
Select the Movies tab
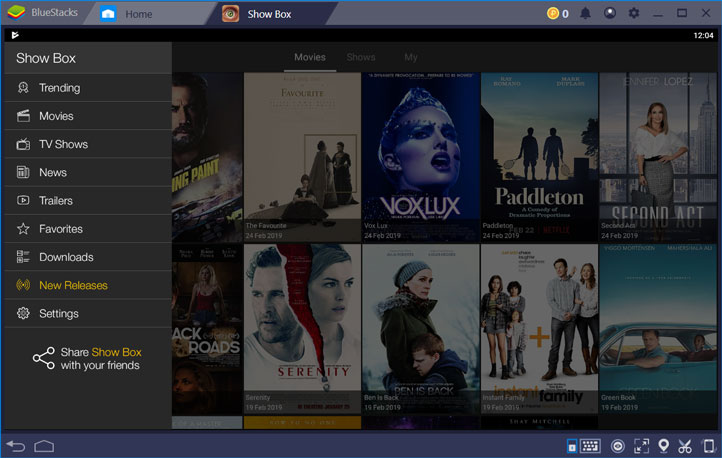310,57
